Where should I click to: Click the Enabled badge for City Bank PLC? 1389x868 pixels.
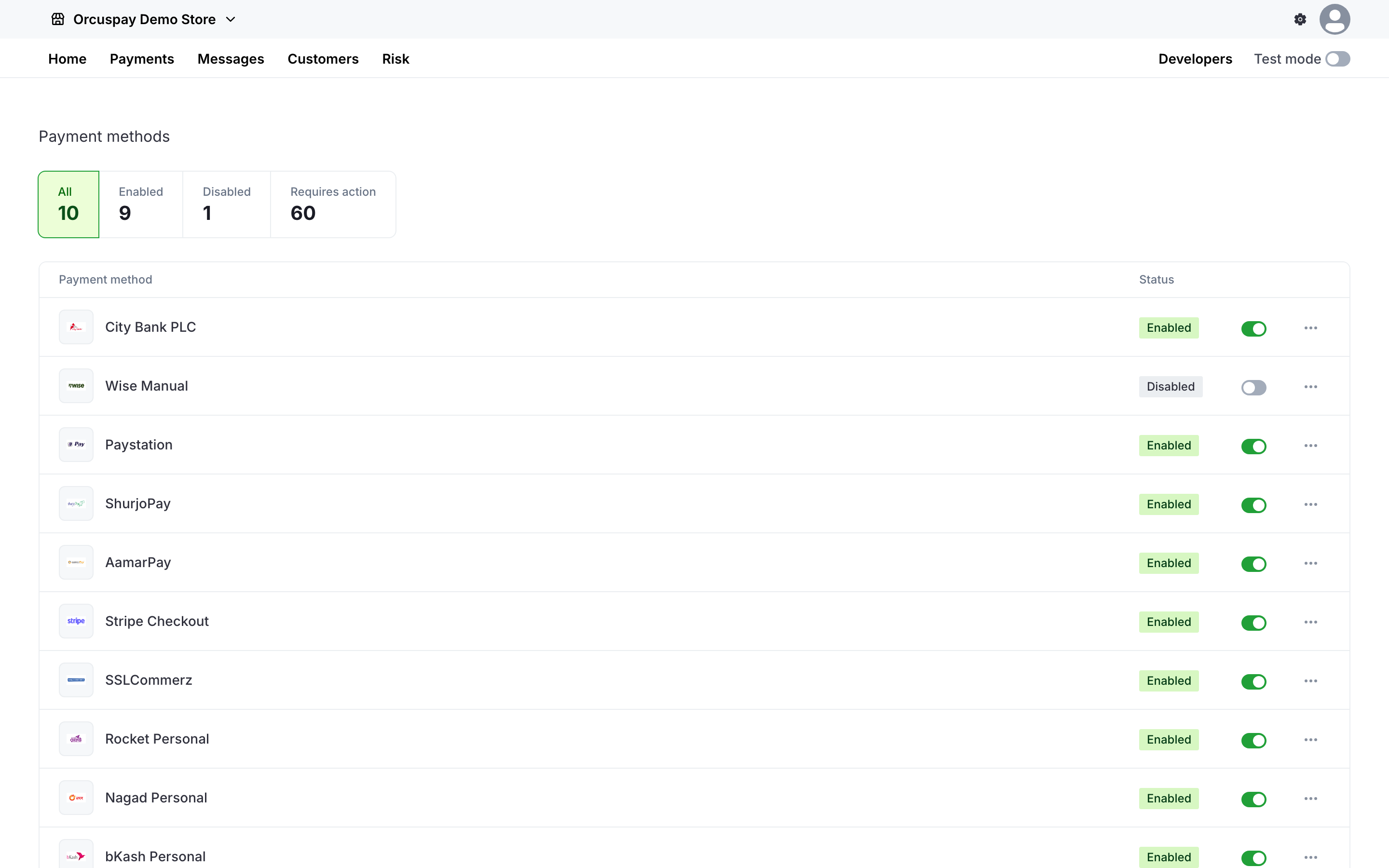1169,328
